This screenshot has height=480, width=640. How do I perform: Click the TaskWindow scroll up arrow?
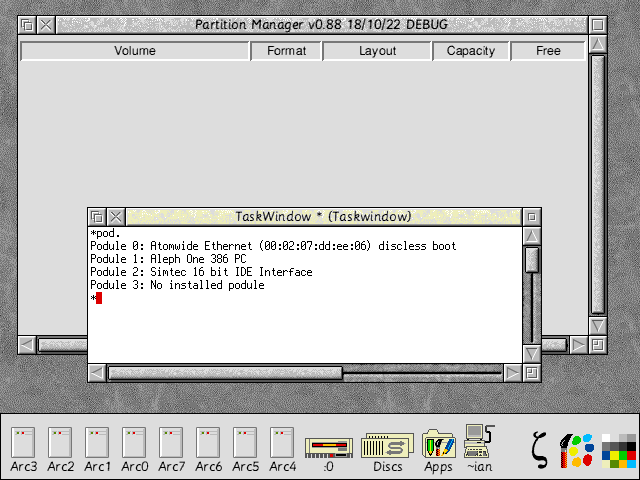[x=532, y=236]
